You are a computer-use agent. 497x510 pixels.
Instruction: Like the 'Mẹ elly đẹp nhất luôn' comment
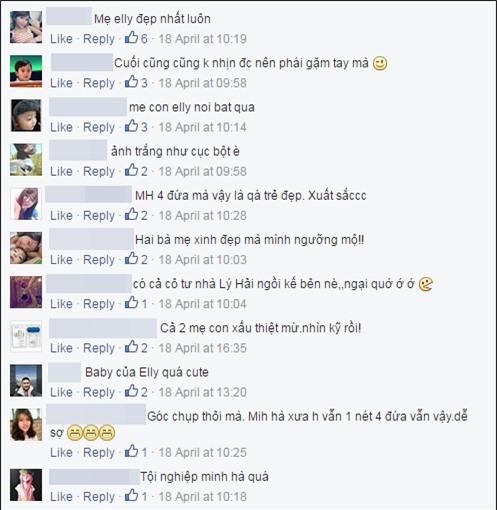coord(61,39)
